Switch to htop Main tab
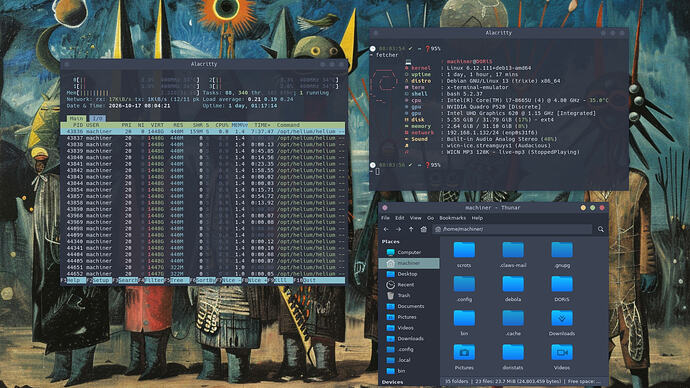690x388 pixels. click(x=76, y=118)
